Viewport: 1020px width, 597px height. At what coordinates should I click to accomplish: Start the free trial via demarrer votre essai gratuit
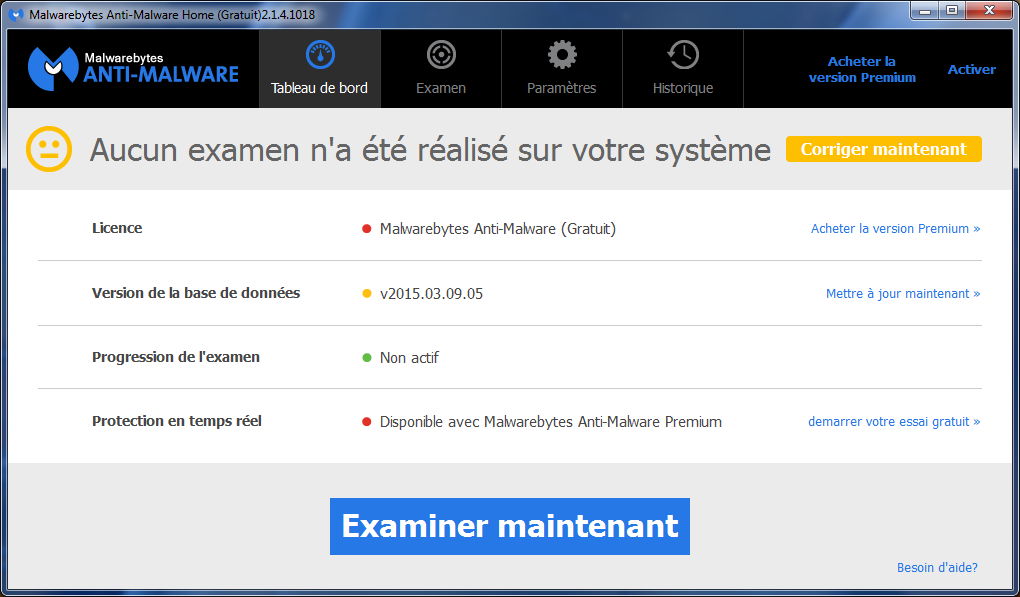pos(893,421)
